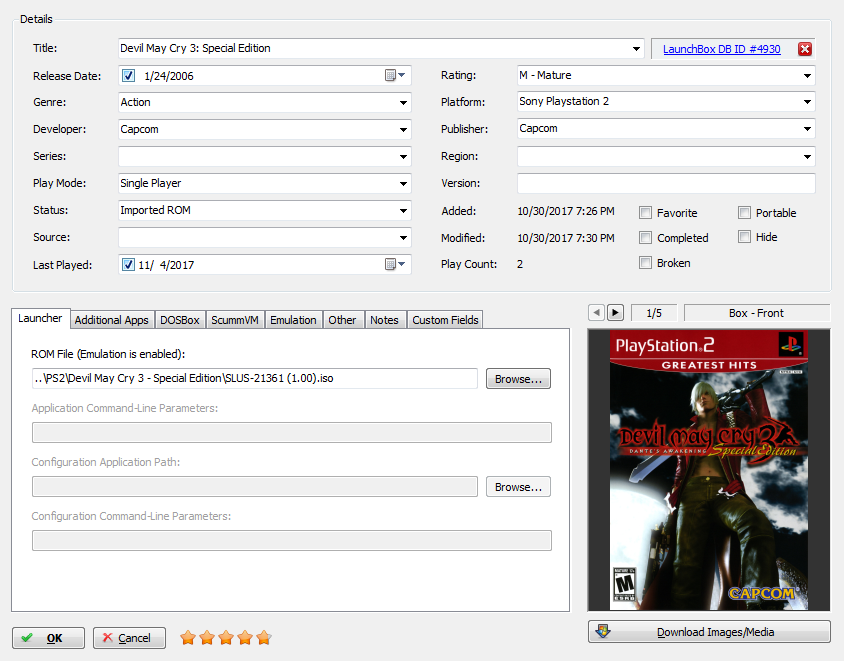Image resolution: width=844 pixels, height=661 pixels.
Task: Expand the Play Mode dropdown
Action: coord(403,184)
